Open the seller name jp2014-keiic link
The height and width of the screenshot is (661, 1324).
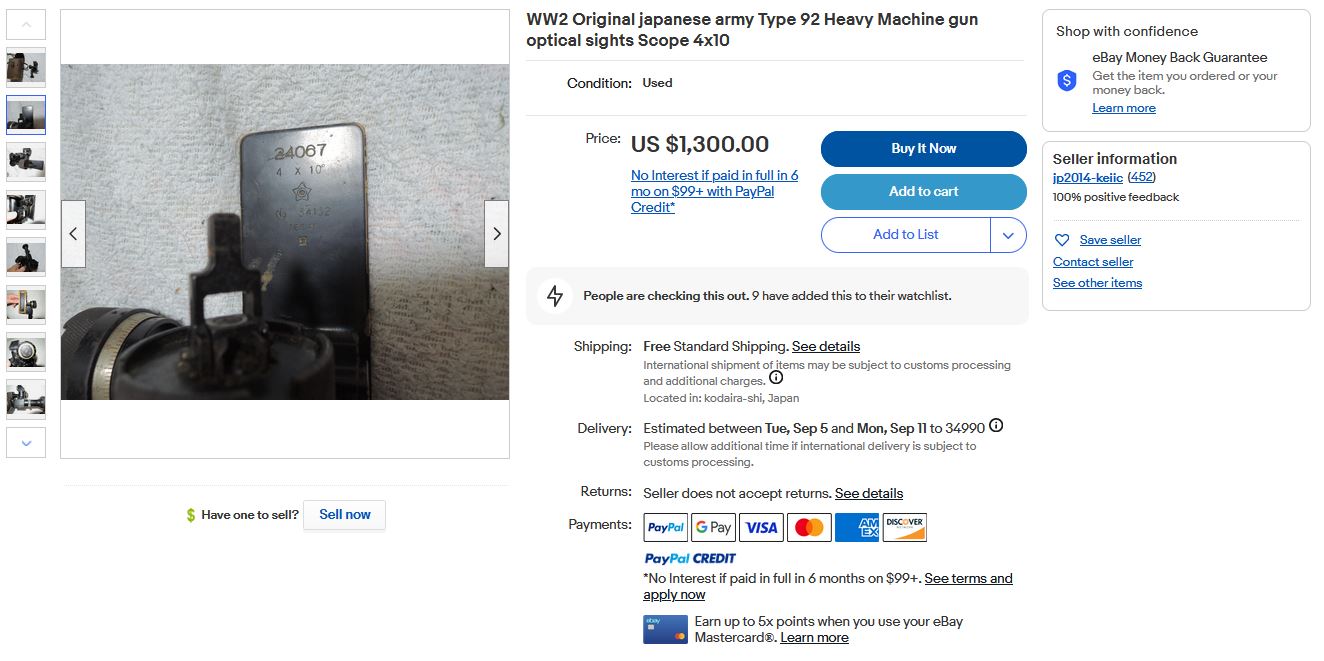pyautogui.click(x=1087, y=178)
